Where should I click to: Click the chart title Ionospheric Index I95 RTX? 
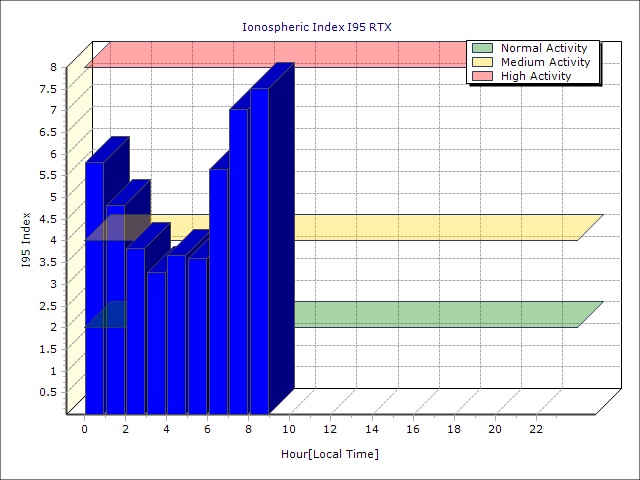[x=318, y=27]
